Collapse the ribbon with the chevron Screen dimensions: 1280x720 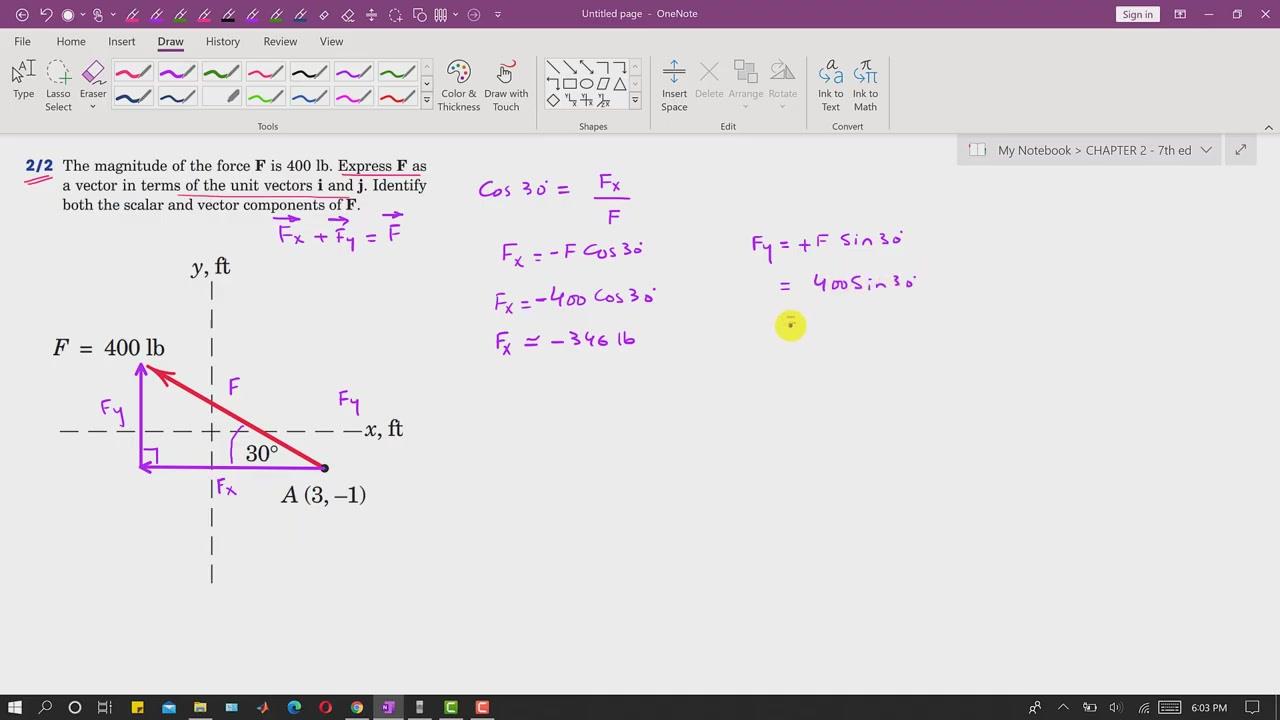click(x=1268, y=127)
